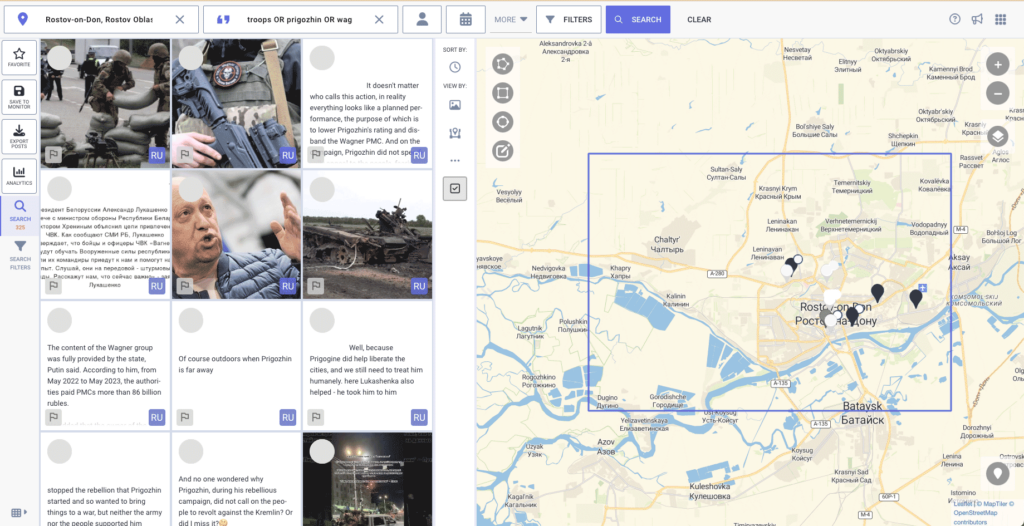Click the help question mark icon
1024x526 pixels.
pyautogui.click(x=955, y=19)
